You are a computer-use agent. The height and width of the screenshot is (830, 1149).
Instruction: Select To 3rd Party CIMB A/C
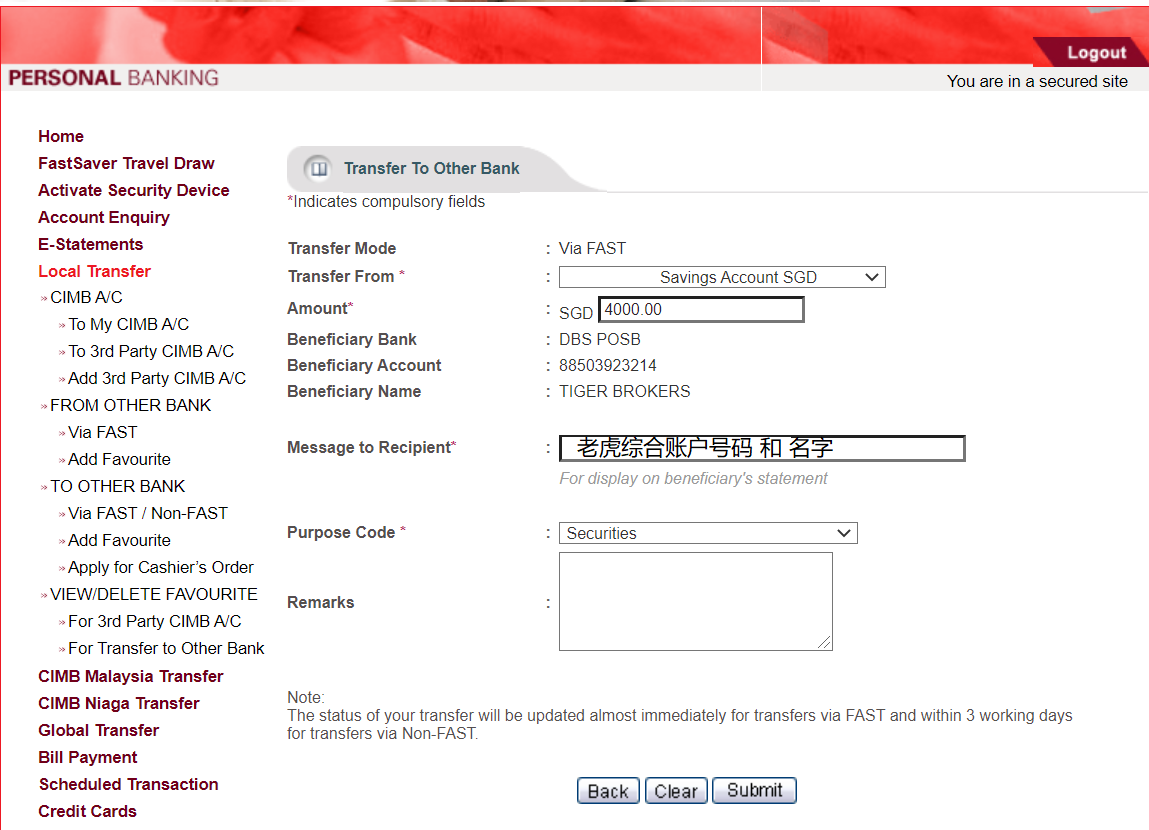click(151, 352)
